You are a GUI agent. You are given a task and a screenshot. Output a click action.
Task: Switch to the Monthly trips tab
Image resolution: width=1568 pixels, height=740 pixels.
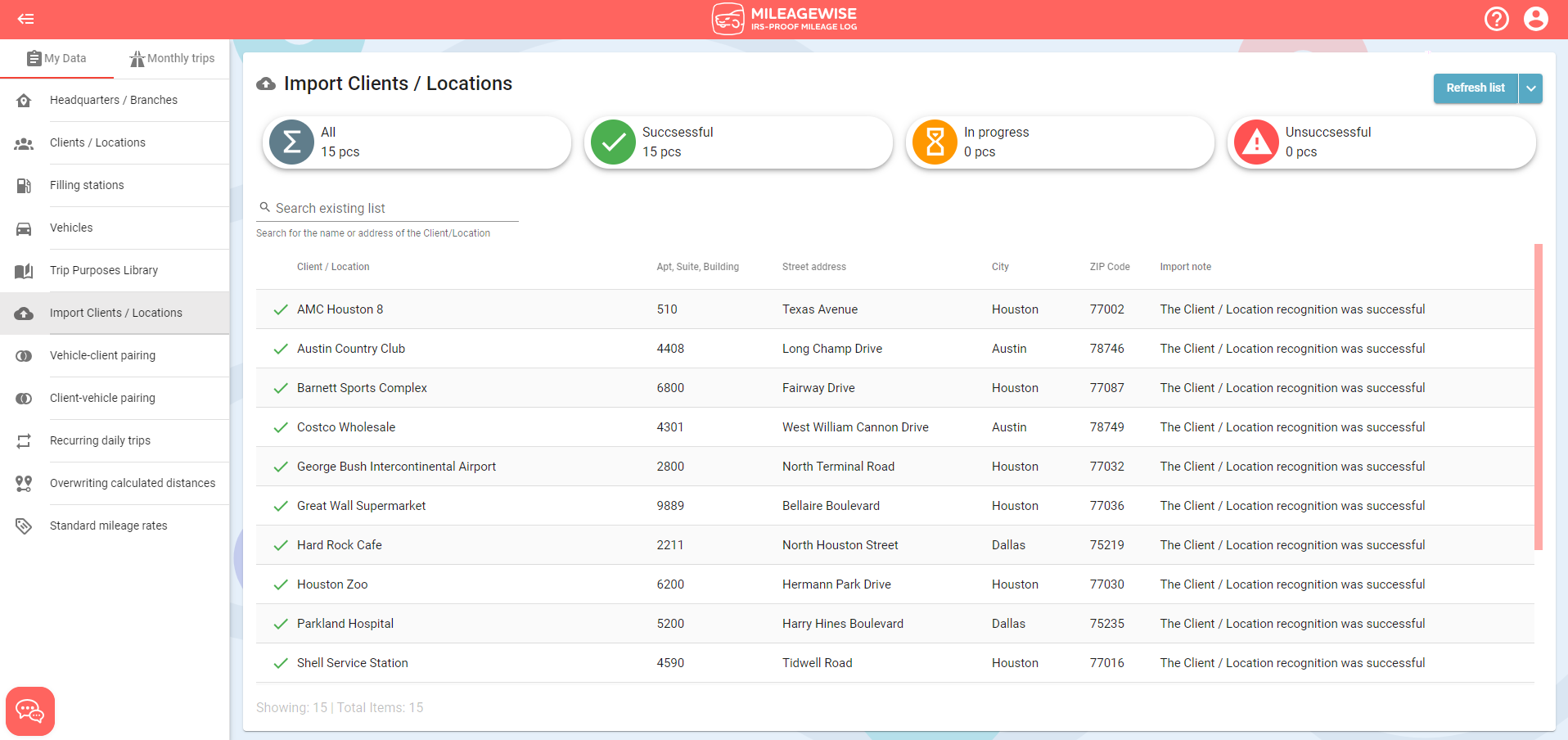click(172, 58)
